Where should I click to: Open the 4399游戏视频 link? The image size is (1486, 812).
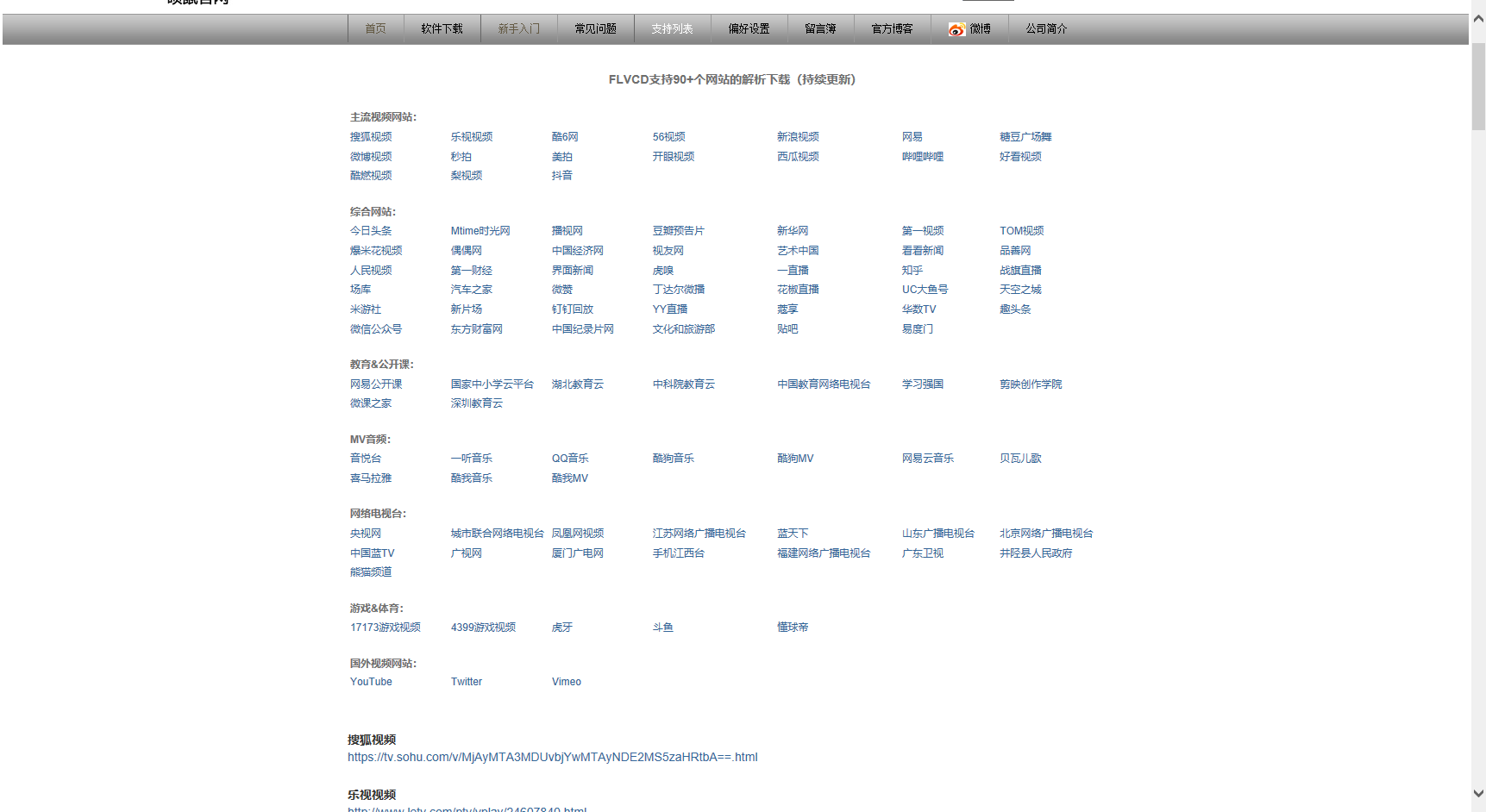(484, 628)
